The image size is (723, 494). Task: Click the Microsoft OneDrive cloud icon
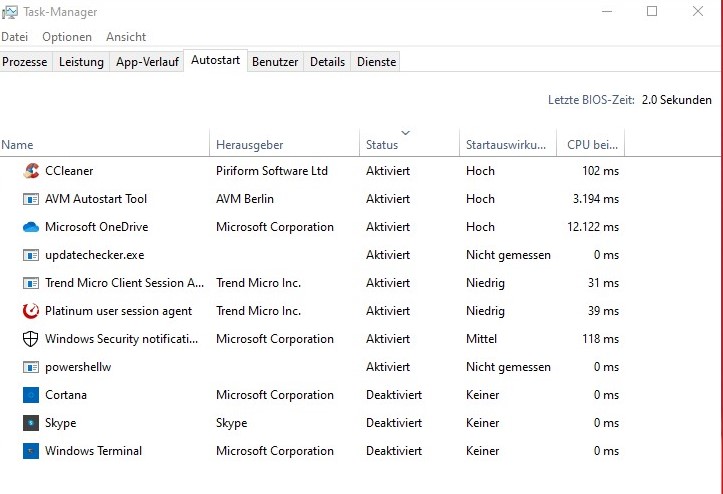pos(31,227)
